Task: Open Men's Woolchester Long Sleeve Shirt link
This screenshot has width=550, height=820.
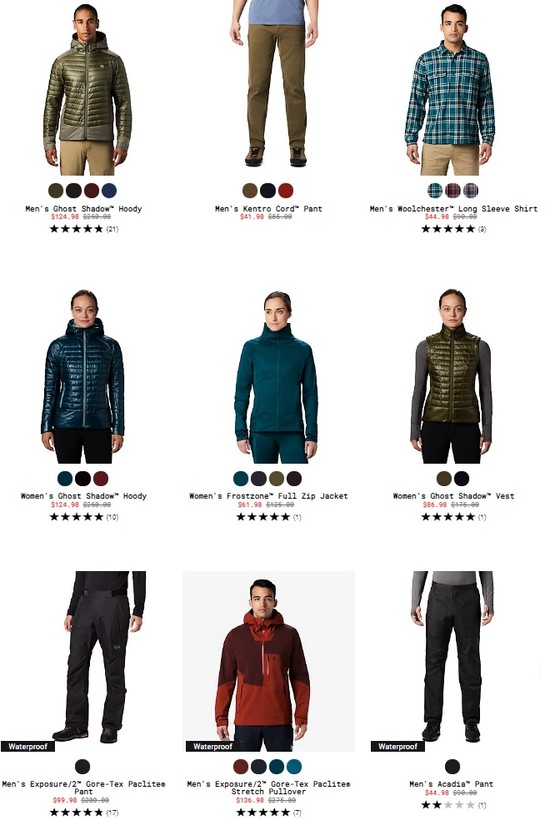Action: (x=453, y=209)
